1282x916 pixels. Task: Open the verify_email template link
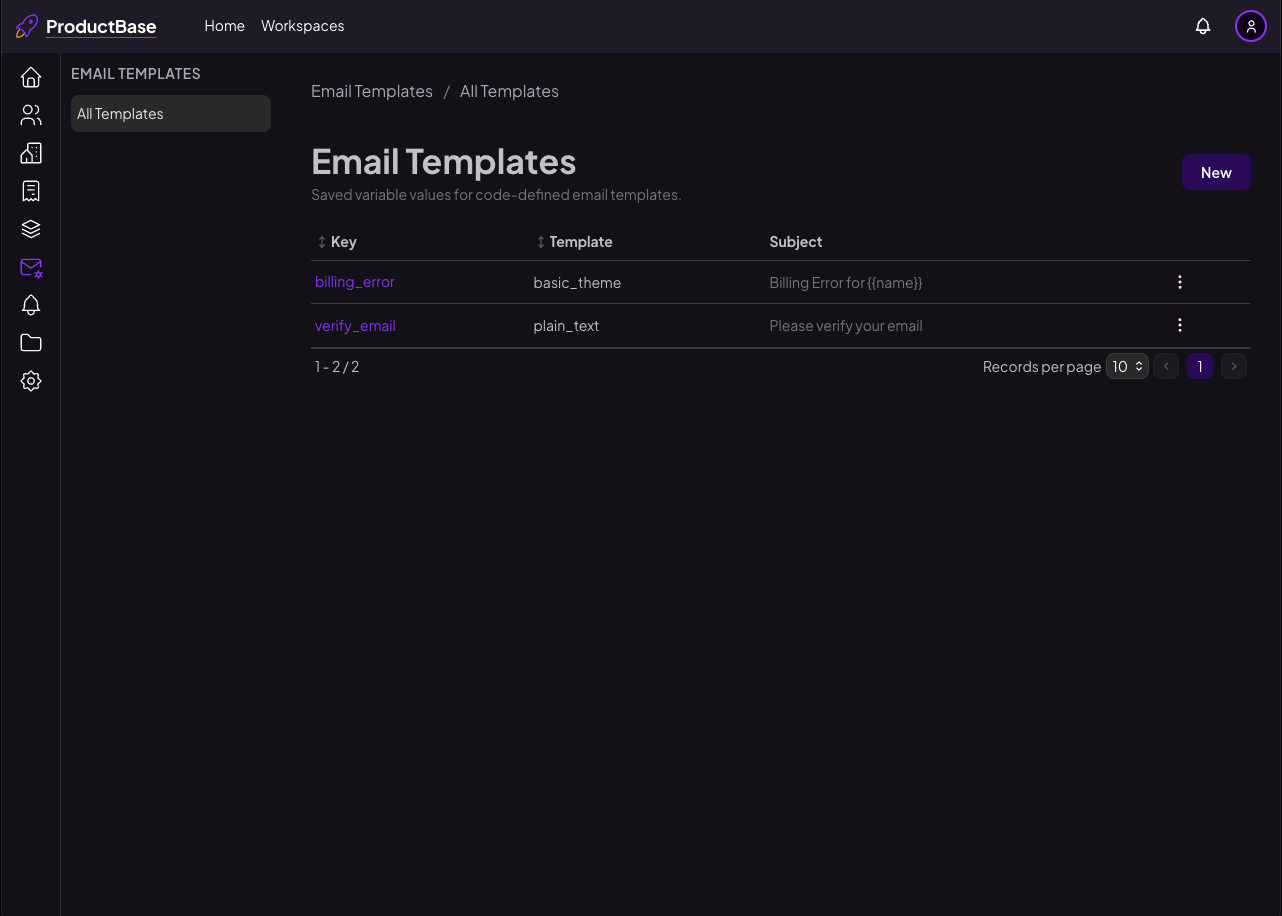click(x=355, y=326)
